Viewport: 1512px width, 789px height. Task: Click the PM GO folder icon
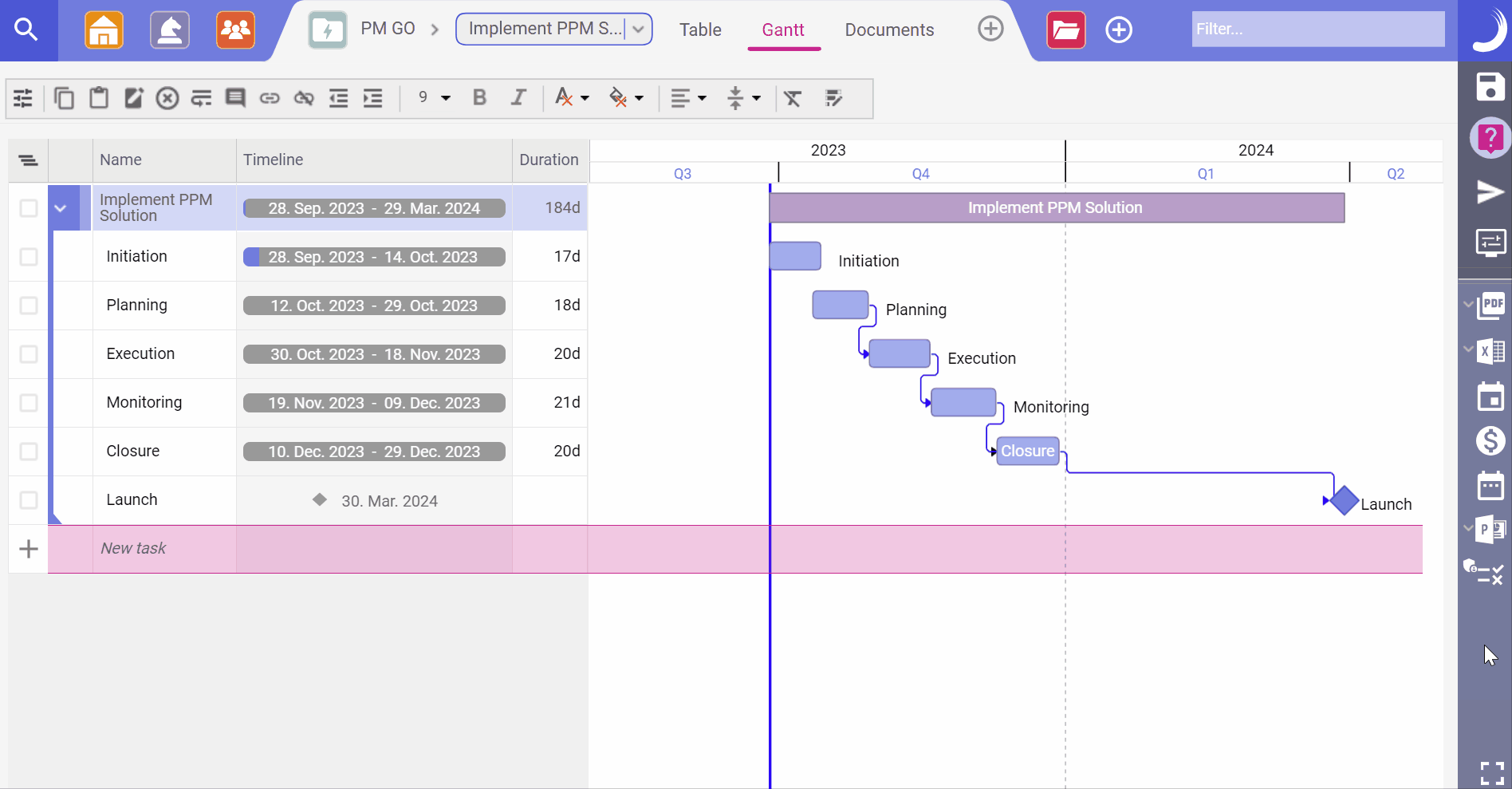[x=328, y=30]
